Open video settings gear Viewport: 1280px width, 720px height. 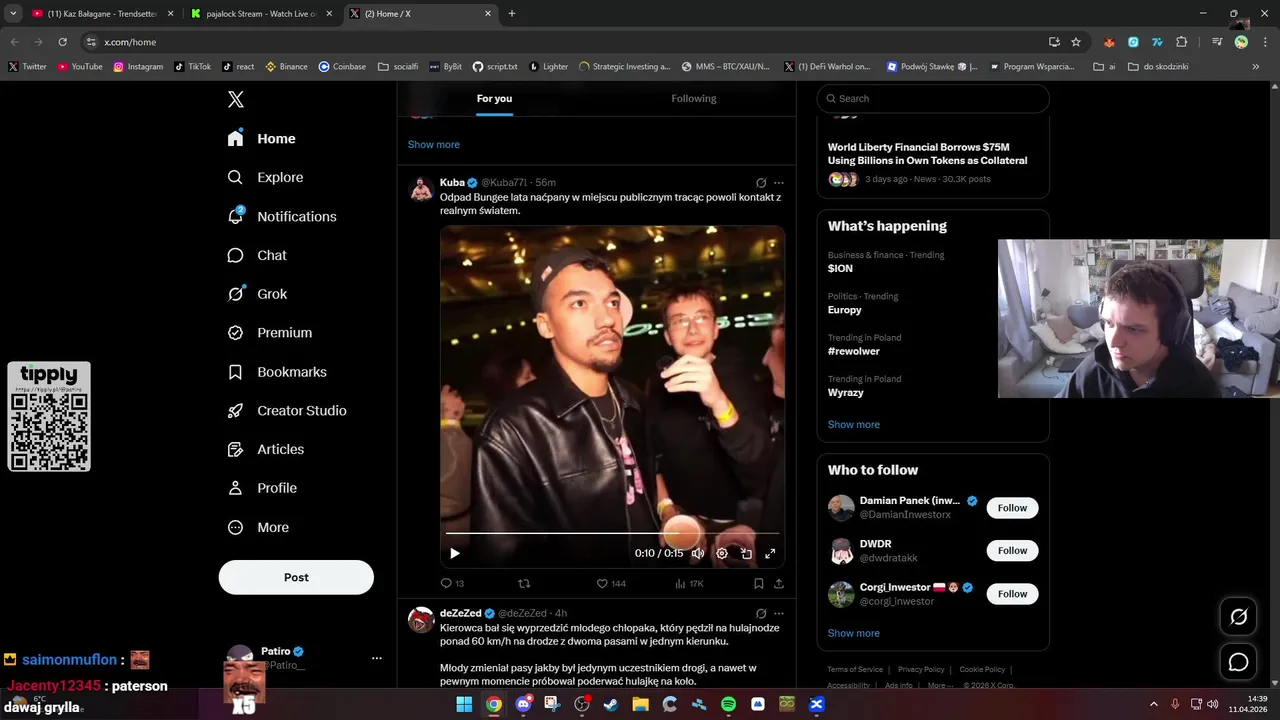tap(722, 553)
